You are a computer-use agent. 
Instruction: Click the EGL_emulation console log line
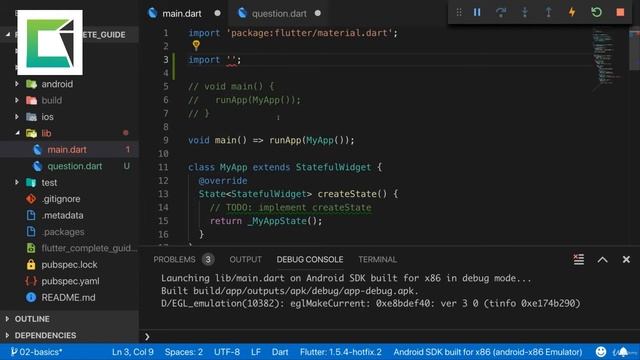click(371, 304)
